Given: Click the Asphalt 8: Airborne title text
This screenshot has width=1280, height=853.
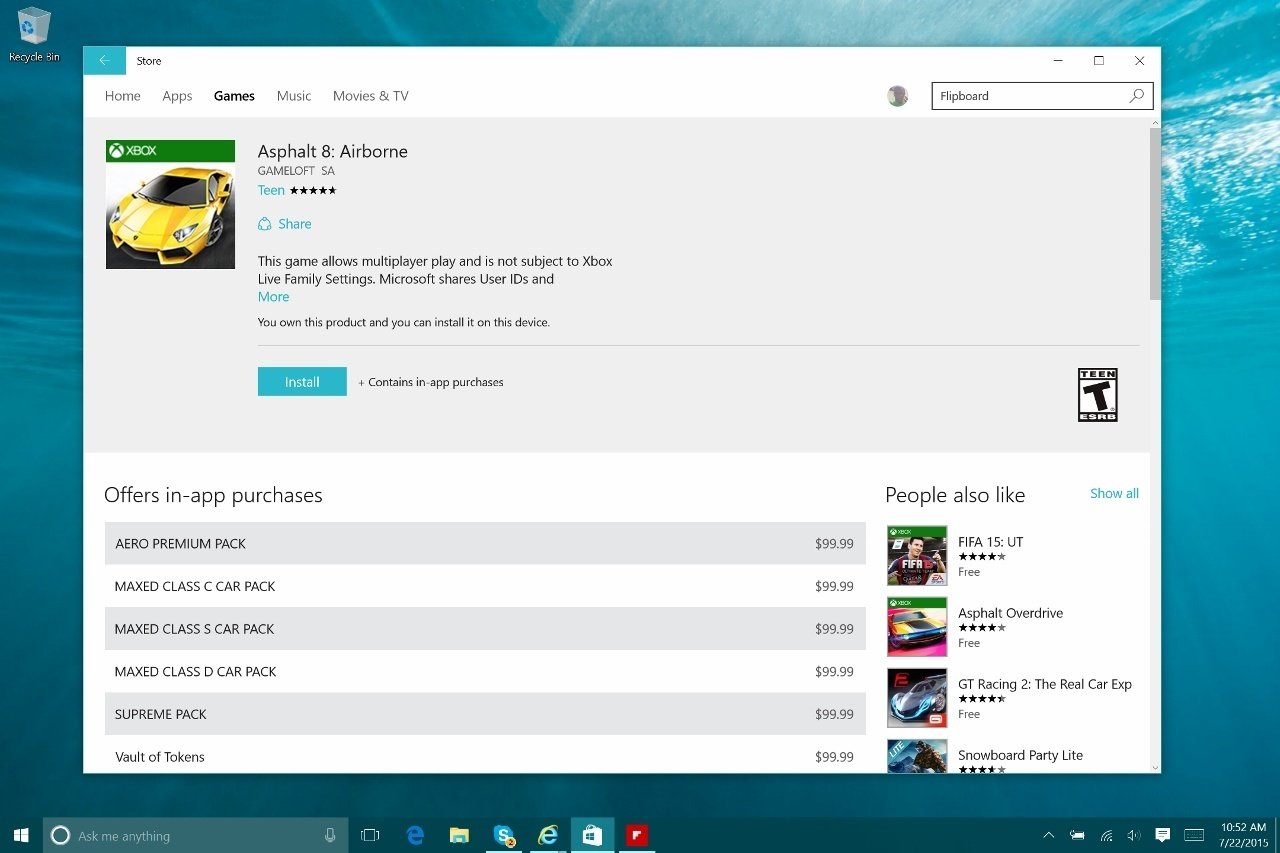Looking at the screenshot, I should pyautogui.click(x=333, y=151).
